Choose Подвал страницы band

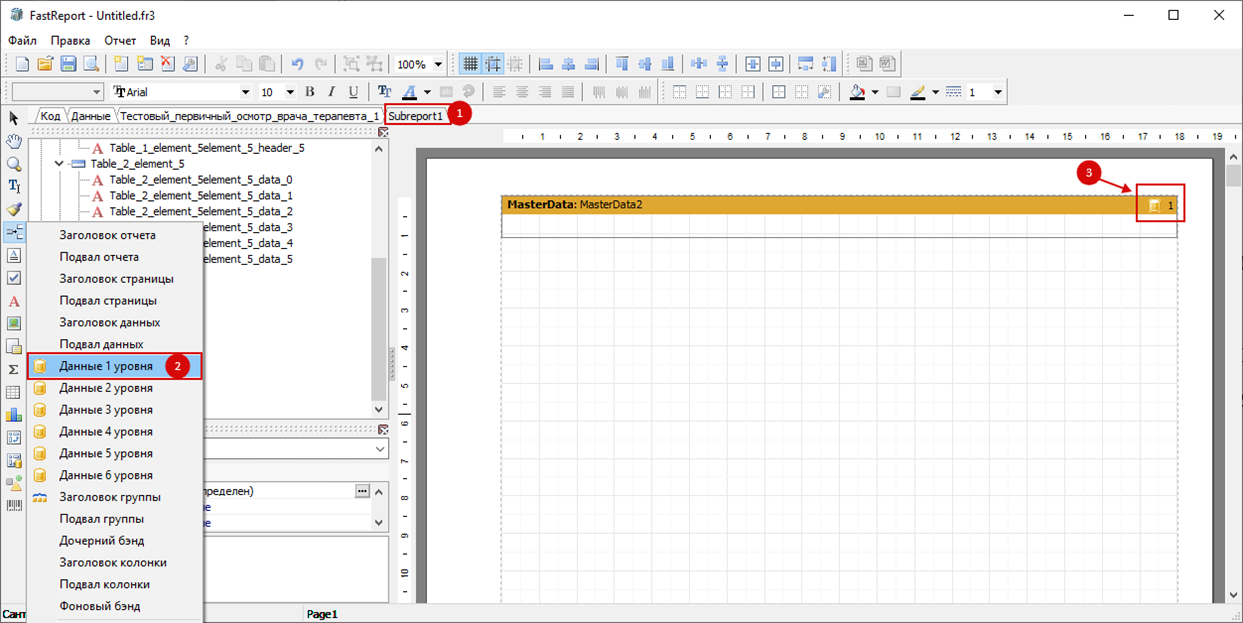[115, 300]
